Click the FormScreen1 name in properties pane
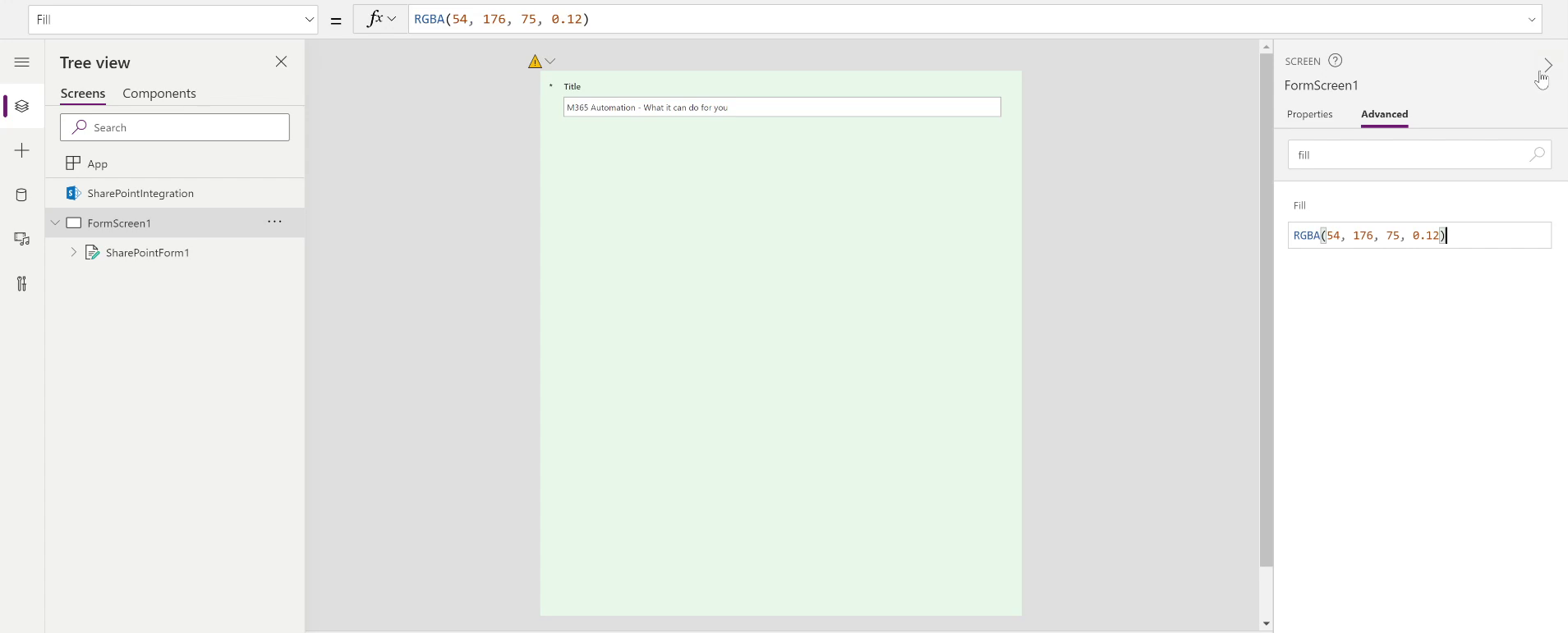 [x=1322, y=85]
